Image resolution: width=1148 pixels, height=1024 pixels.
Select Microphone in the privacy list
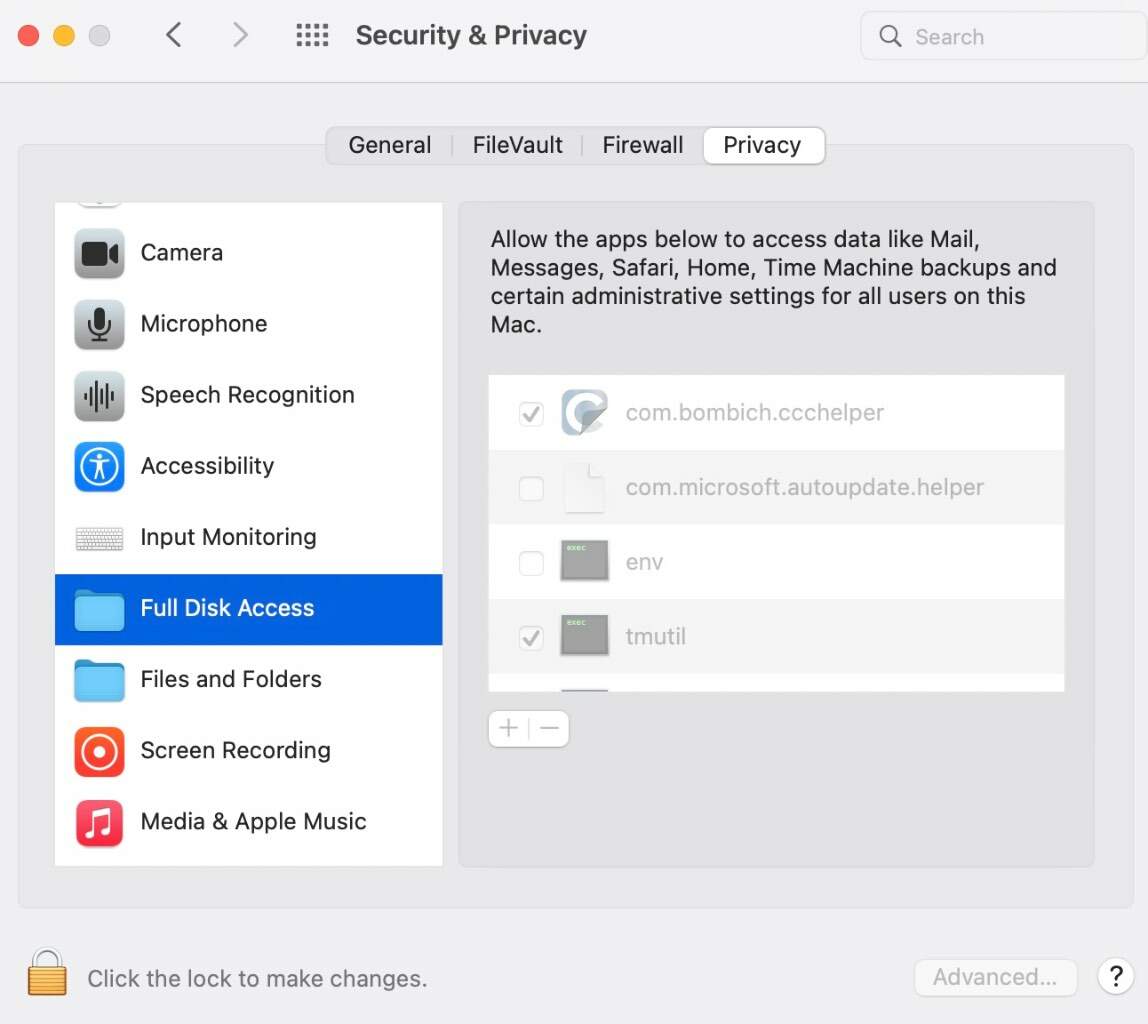(248, 324)
